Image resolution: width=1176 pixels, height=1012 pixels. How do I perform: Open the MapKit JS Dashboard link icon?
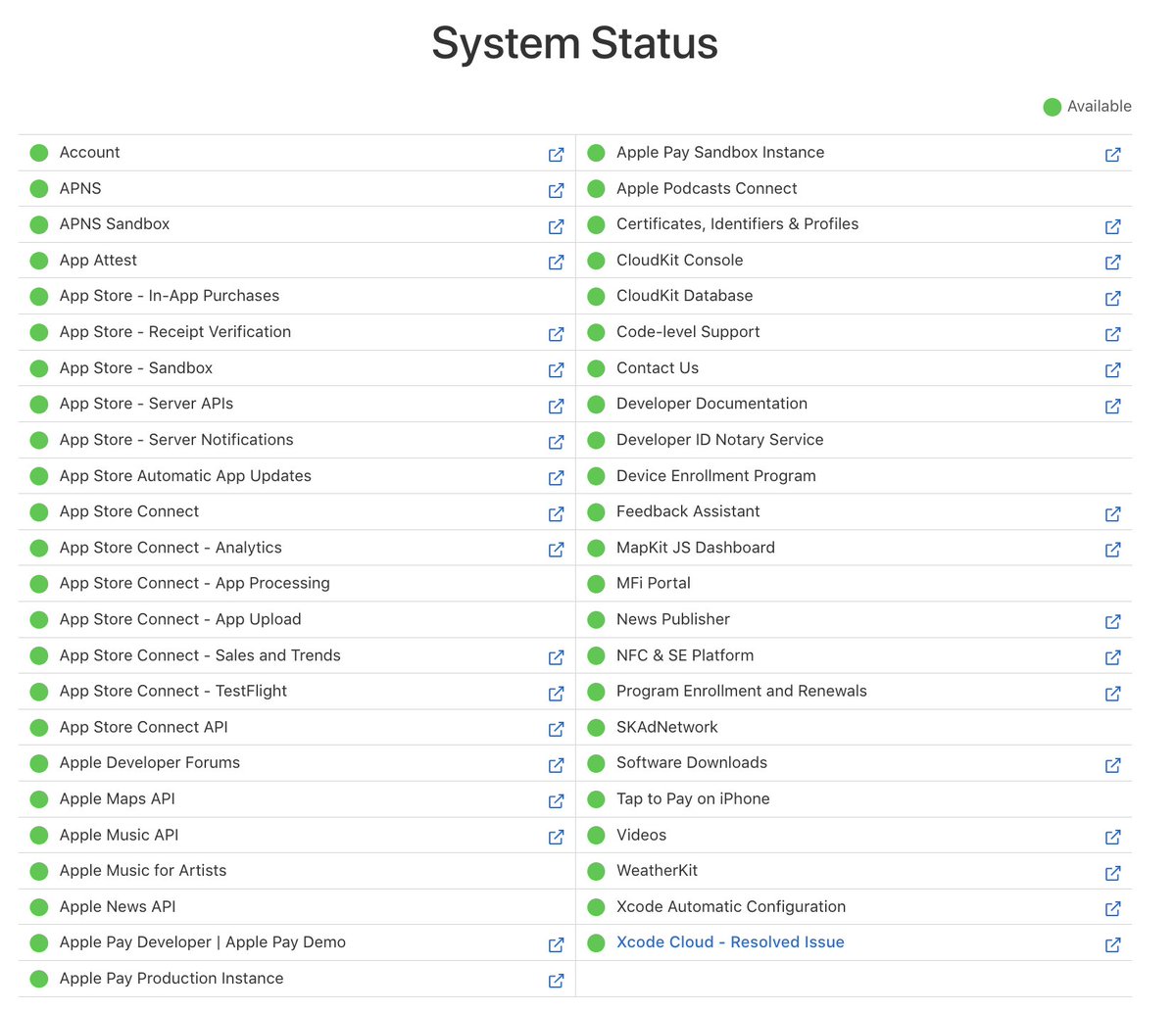click(x=1112, y=550)
